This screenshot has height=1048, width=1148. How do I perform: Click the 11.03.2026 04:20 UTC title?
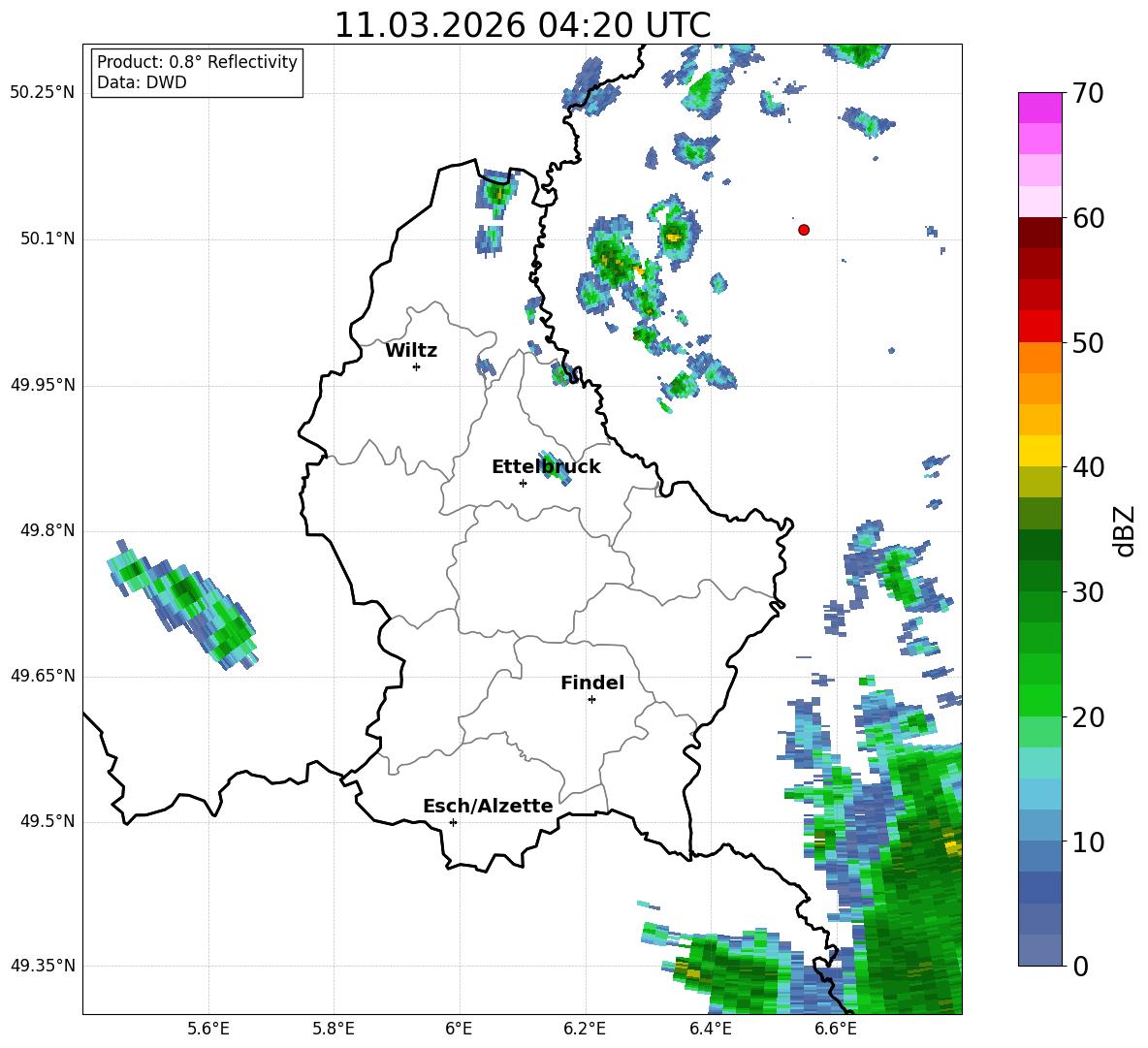pyautogui.click(x=522, y=25)
